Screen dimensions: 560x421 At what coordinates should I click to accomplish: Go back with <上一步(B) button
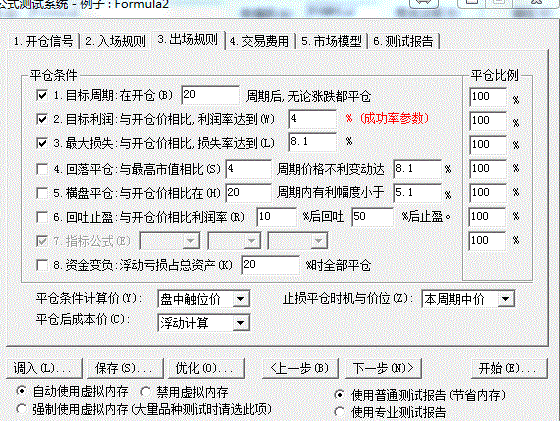click(x=300, y=368)
